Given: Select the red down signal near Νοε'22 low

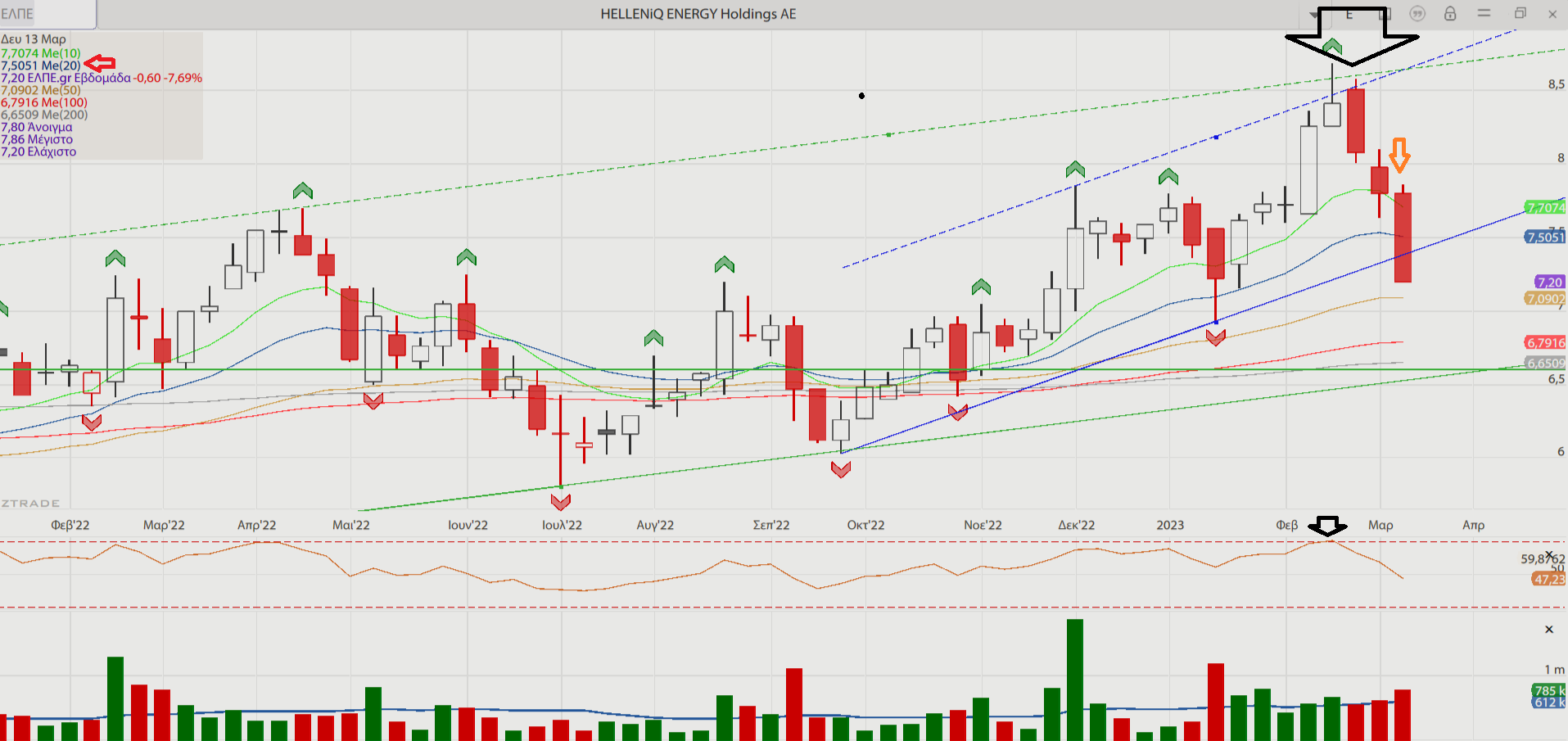Looking at the screenshot, I should [958, 412].
